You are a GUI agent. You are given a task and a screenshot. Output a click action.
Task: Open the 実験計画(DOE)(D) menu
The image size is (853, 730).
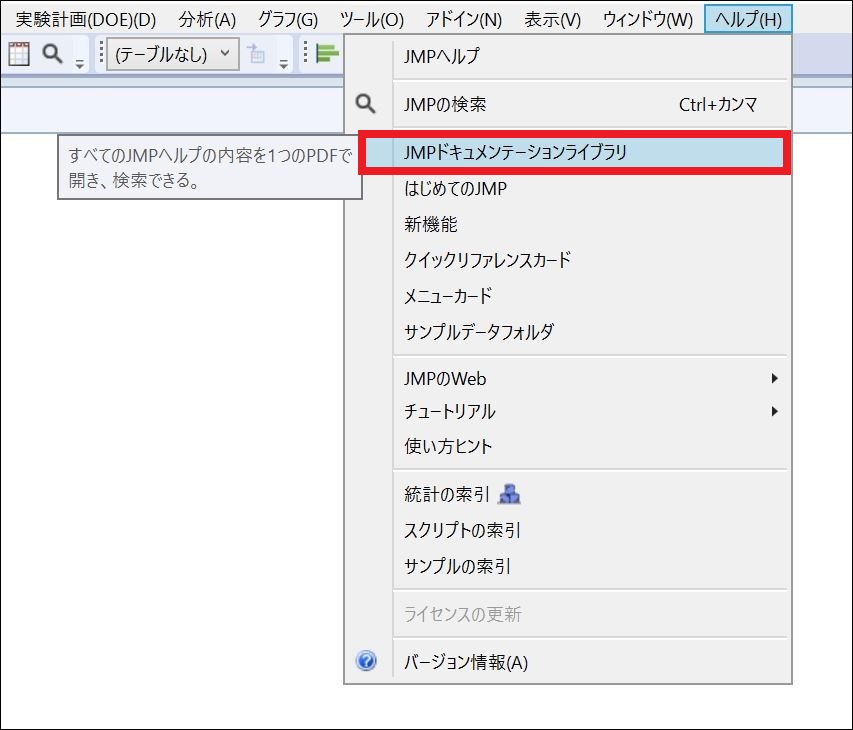[x=83, y=17]
